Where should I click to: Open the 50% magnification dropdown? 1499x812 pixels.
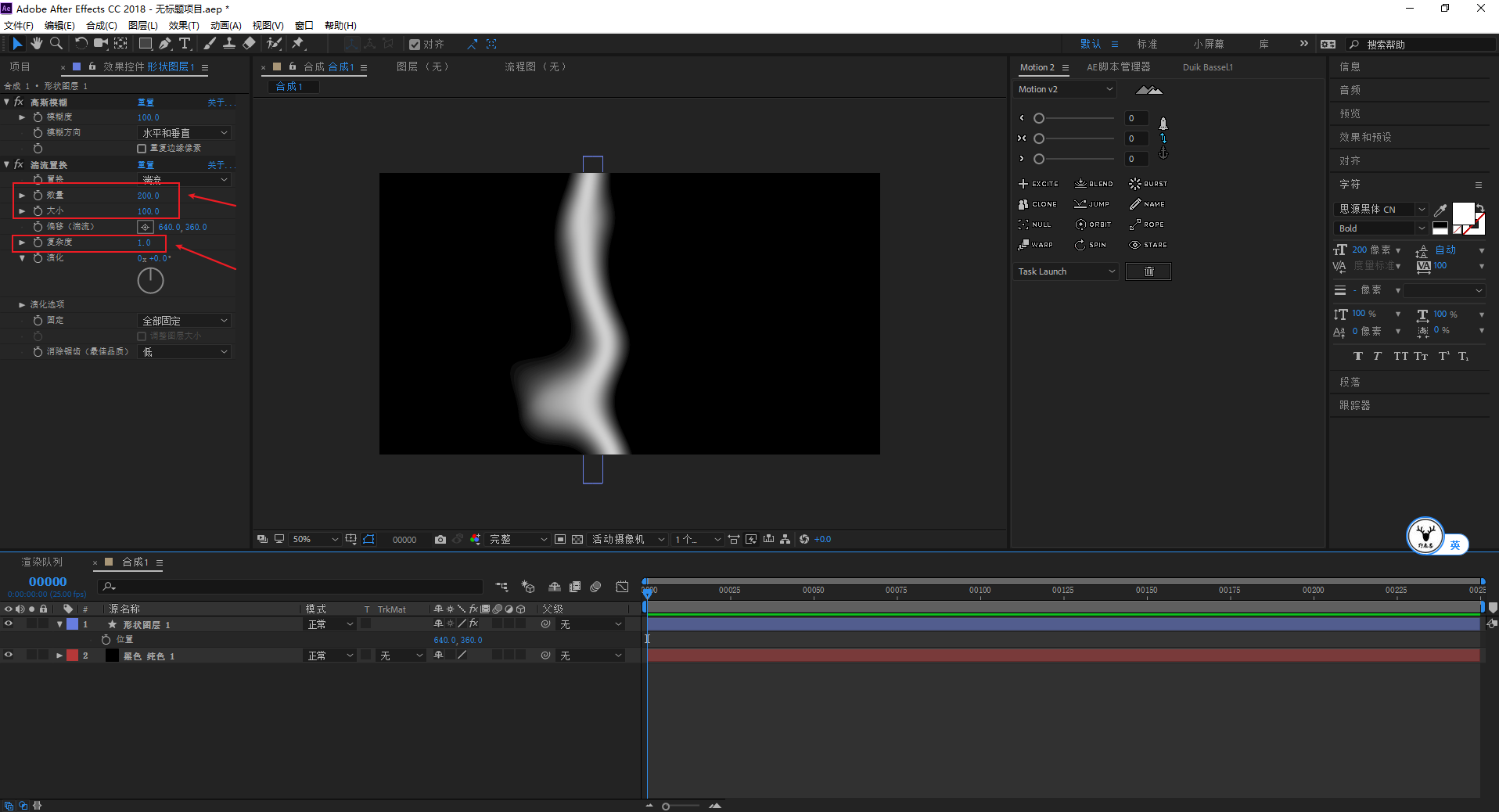click(315, 540)
